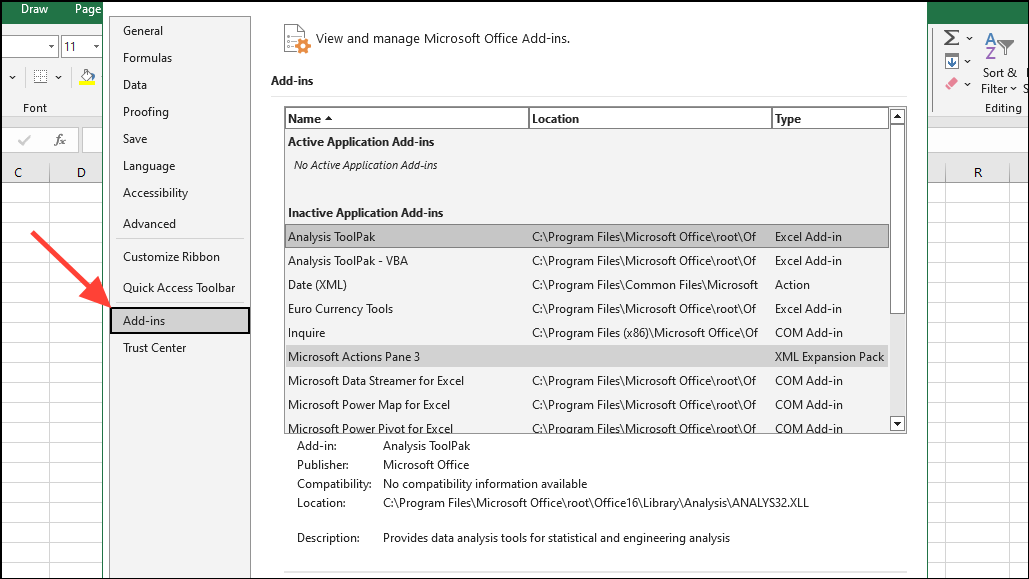The height and width of the screenshot is (579, 1029).
Task: Select the Clear (eraser) icon
Action: coord(949,84)
